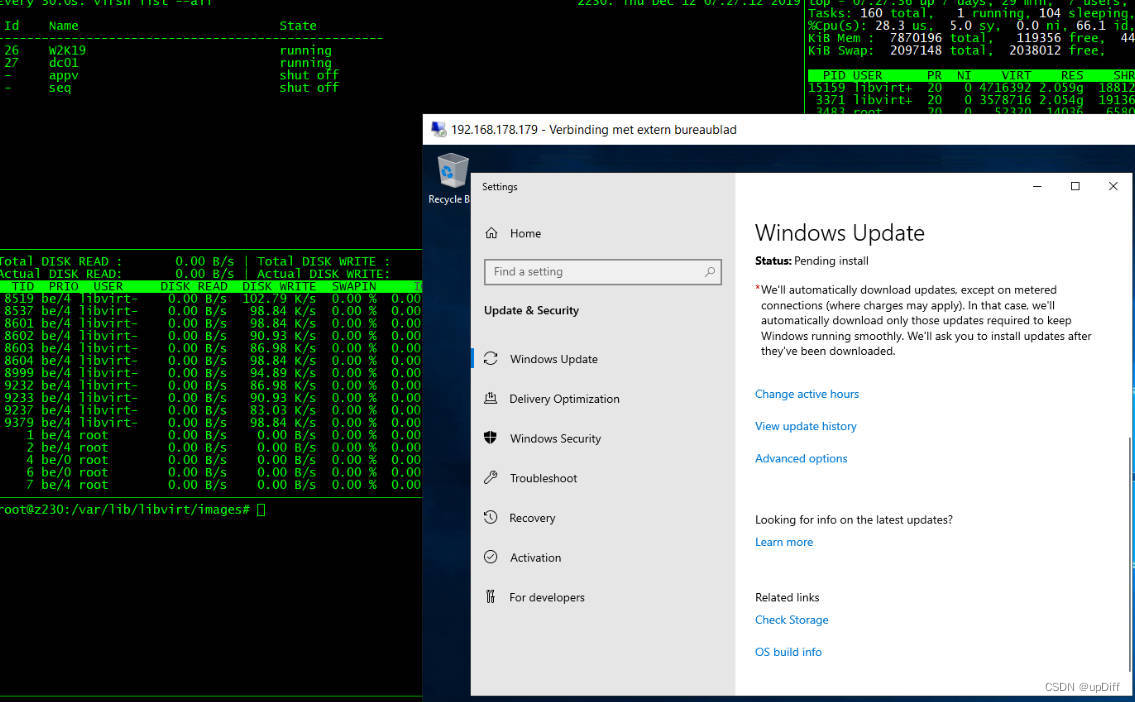Viewport: 1135px width, 702px height.
Task: Click Change active hours link
Action: pos(806,394)
